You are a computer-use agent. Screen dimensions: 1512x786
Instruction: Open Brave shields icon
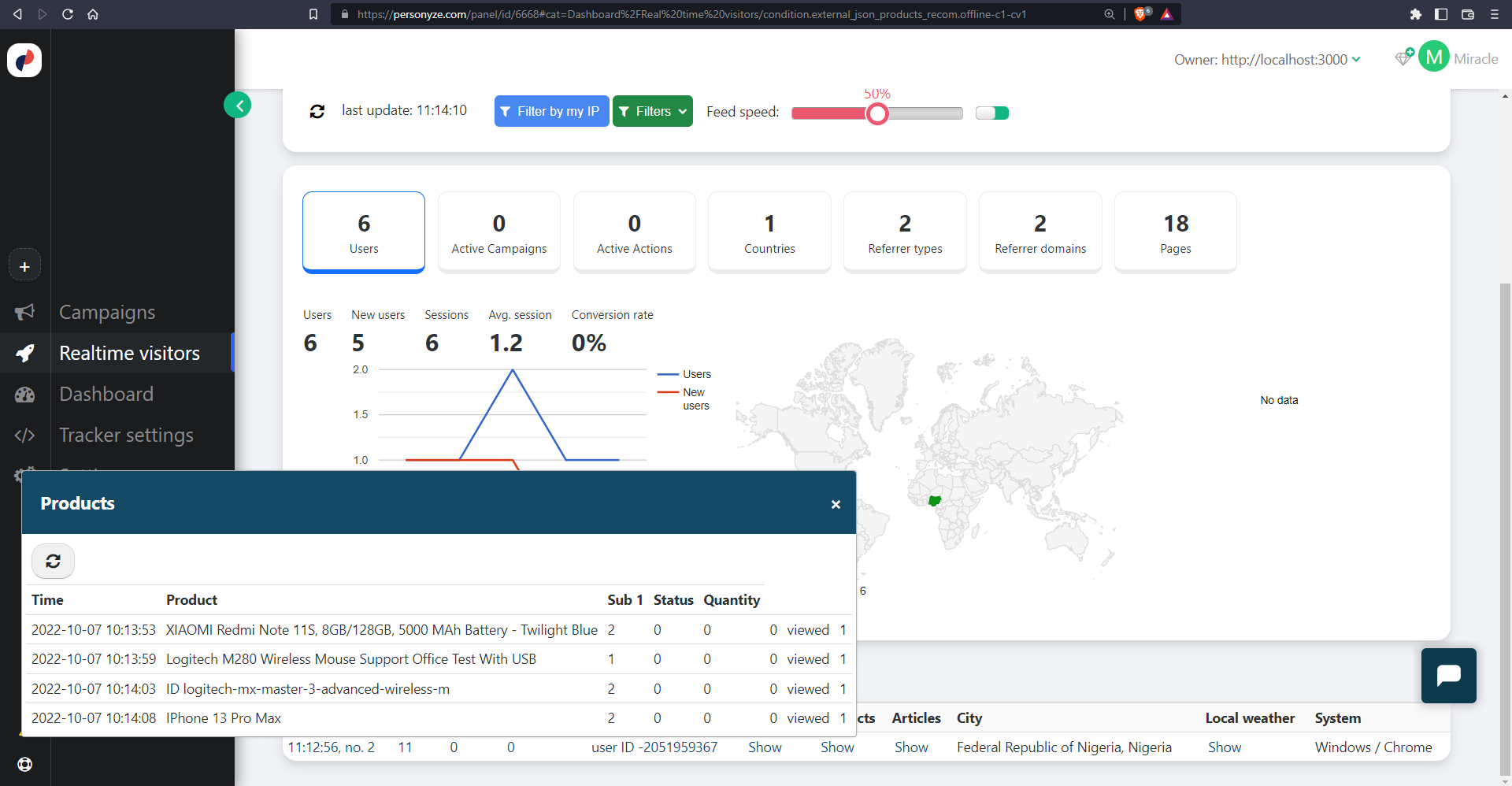[x=1141, y=14]
